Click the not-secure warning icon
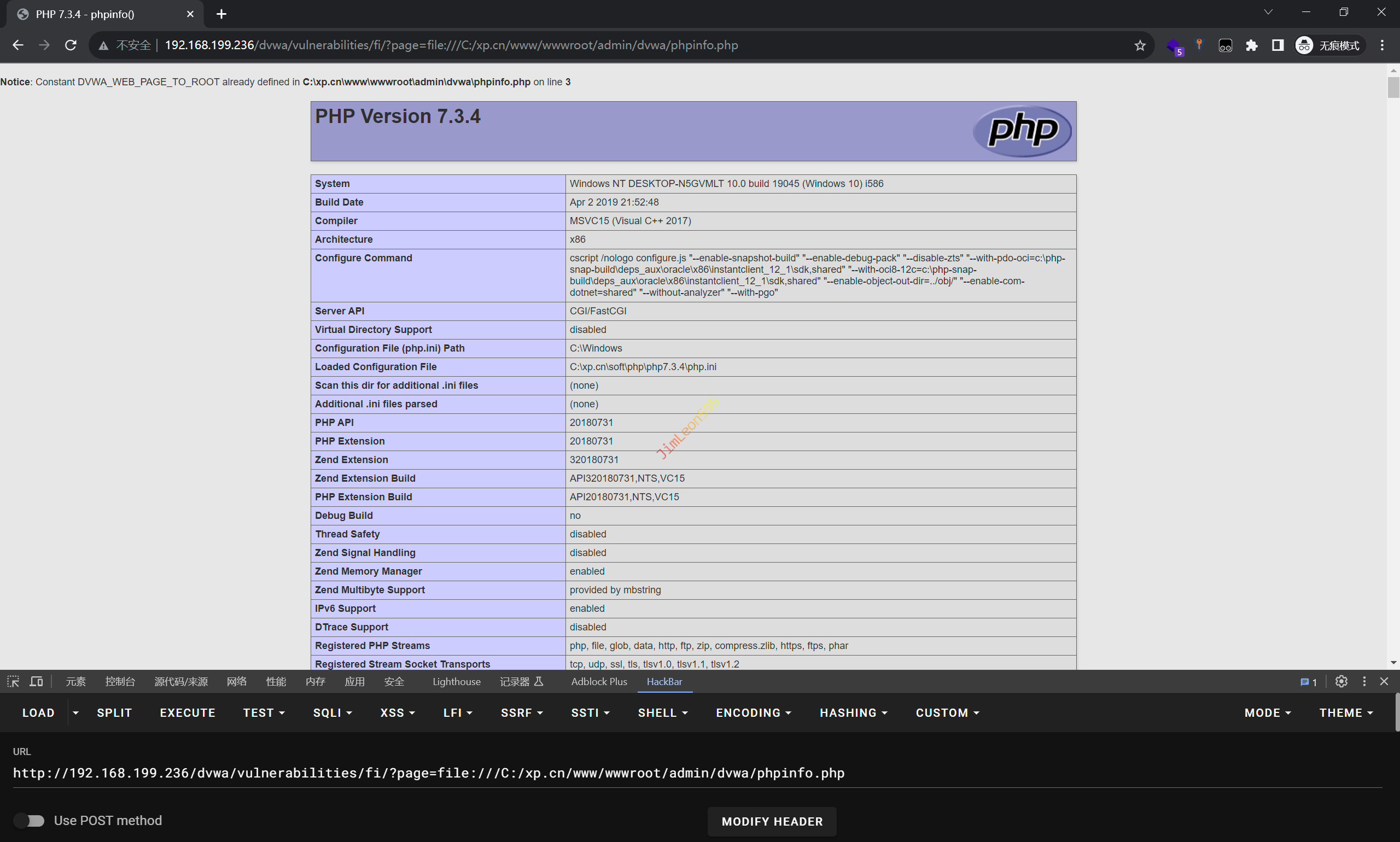1400x842 pixels. pos(103,45)
